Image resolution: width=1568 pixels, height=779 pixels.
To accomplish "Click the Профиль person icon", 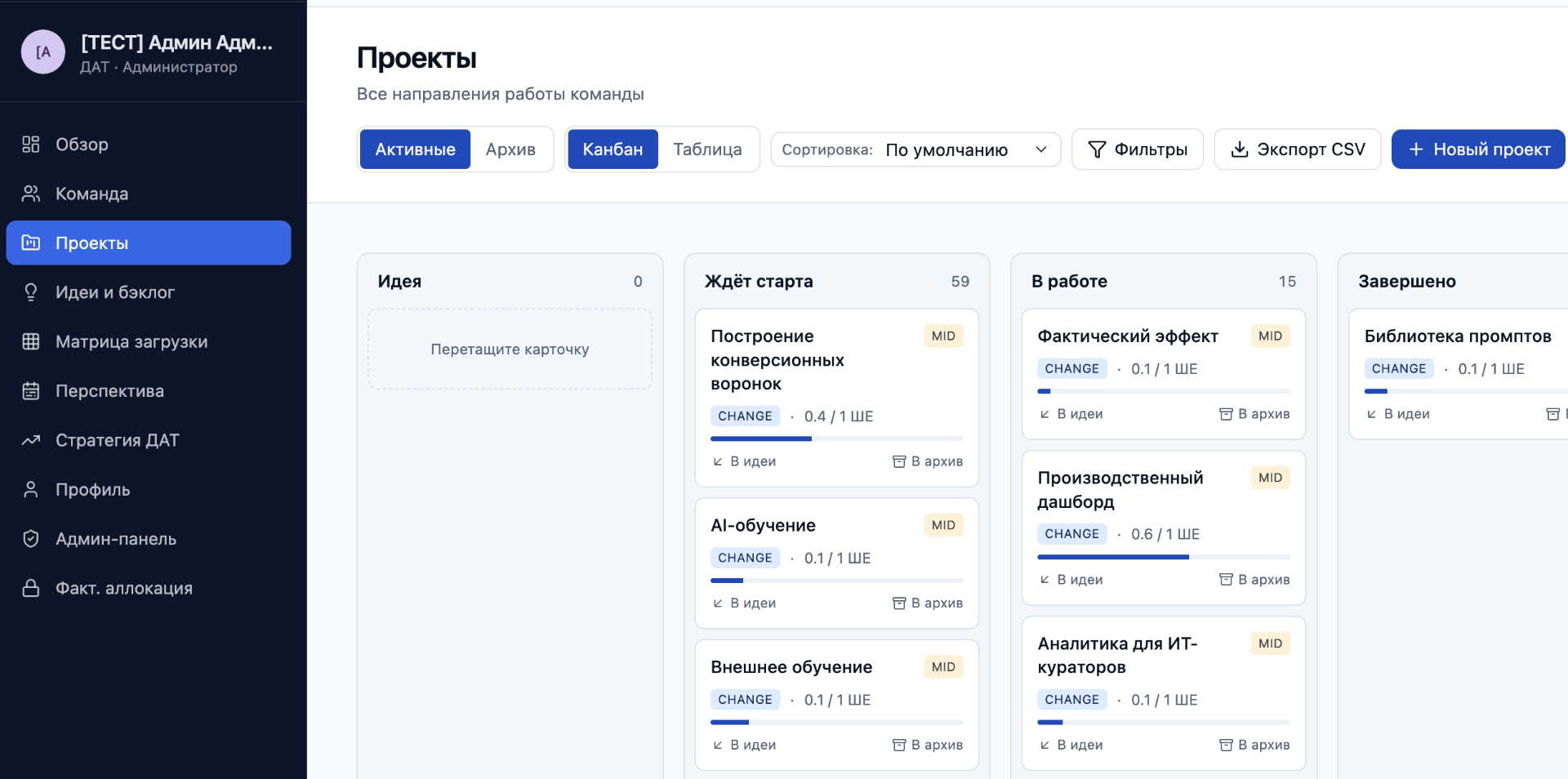I will (31, 489).
